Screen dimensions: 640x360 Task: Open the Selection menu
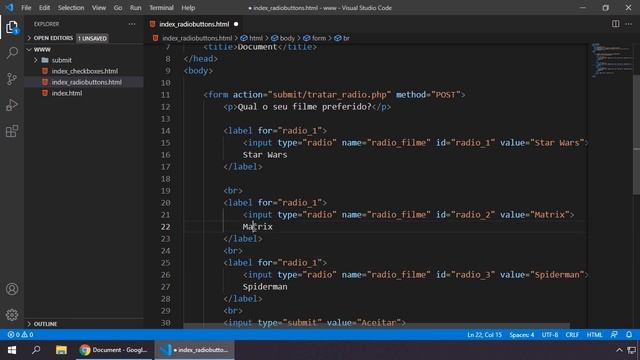(71, 8)
